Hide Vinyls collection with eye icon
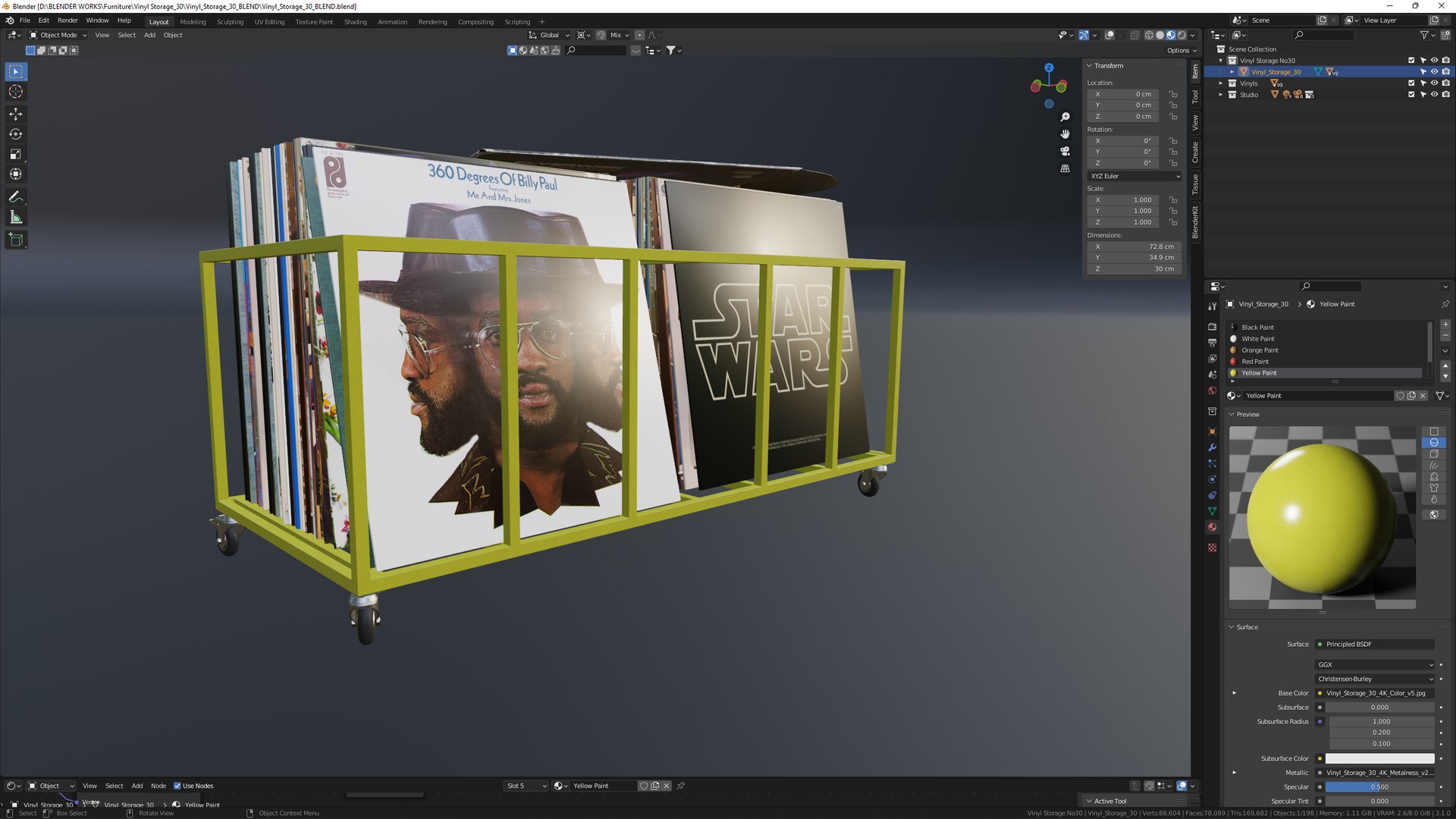Viewport: 1456px width, 819px height. pyautogui.click(x=1434, y=83)
